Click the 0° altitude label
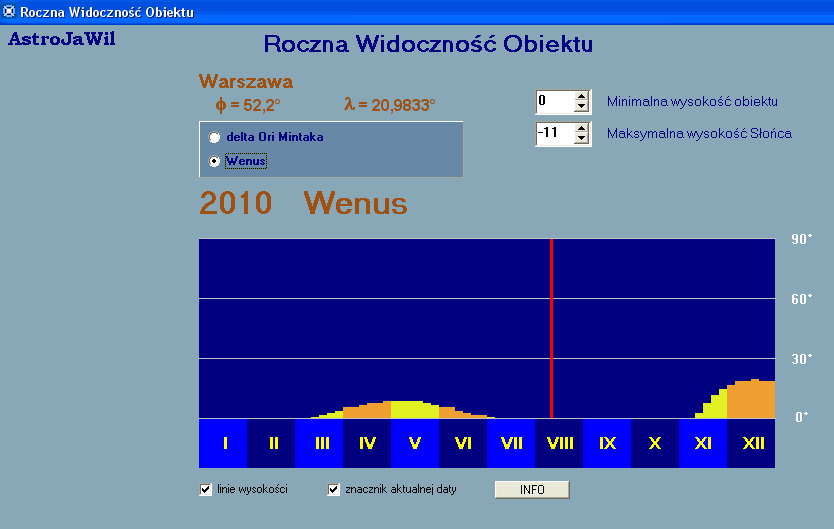This screenshot has width=834, height=529. click(802, 417)
